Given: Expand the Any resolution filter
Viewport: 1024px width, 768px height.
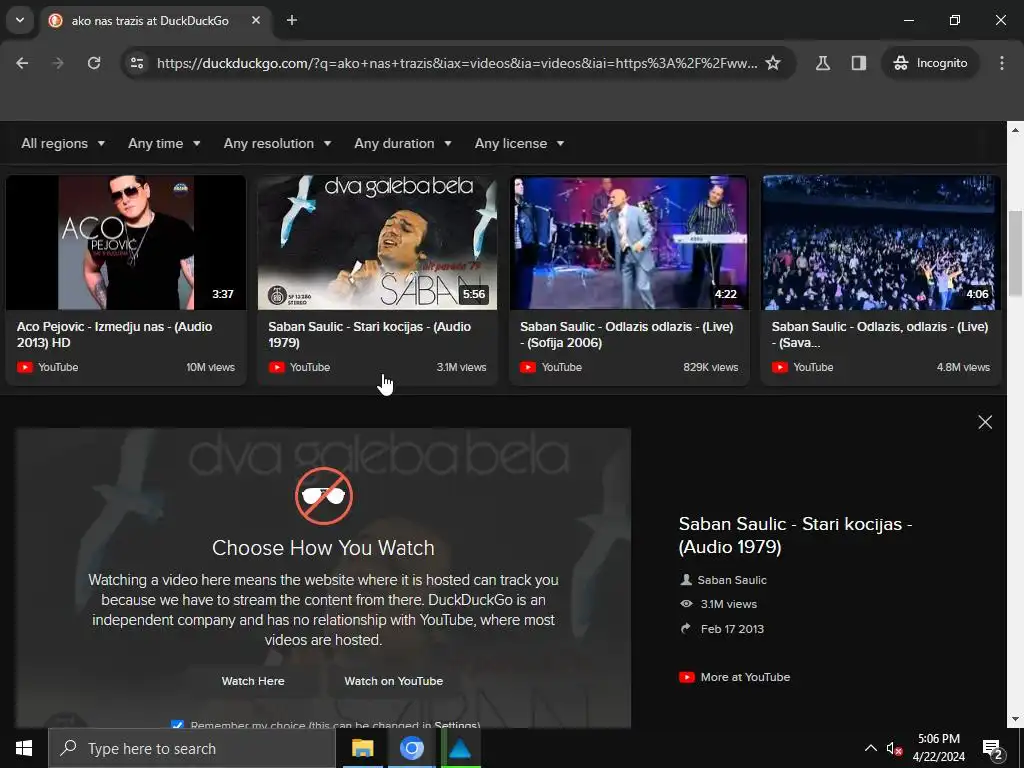Looking at the screenshot, I should 278,143.
